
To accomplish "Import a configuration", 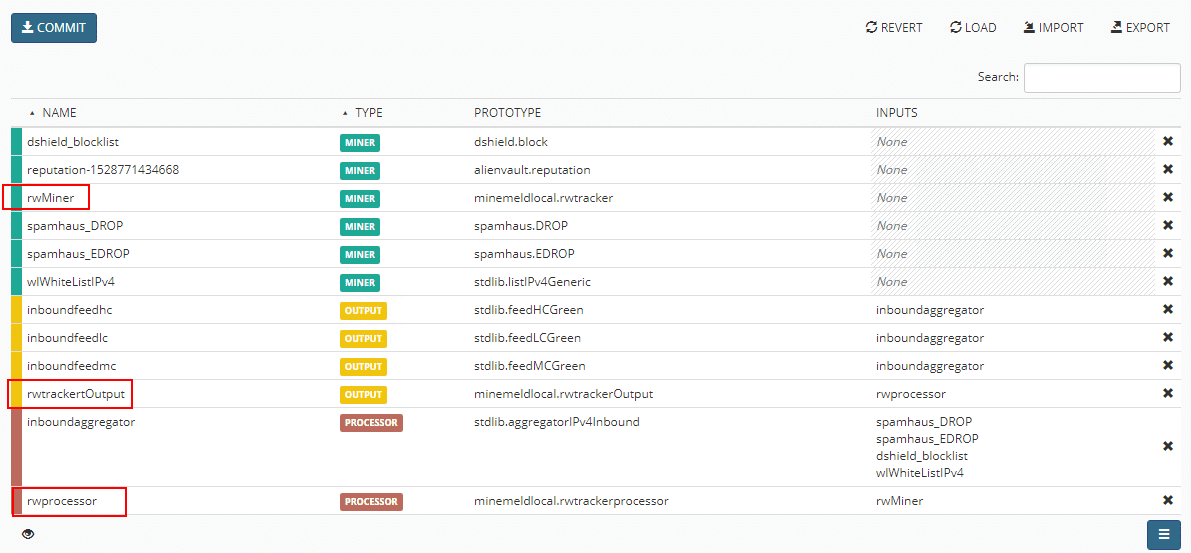I will click(1053, 28).
